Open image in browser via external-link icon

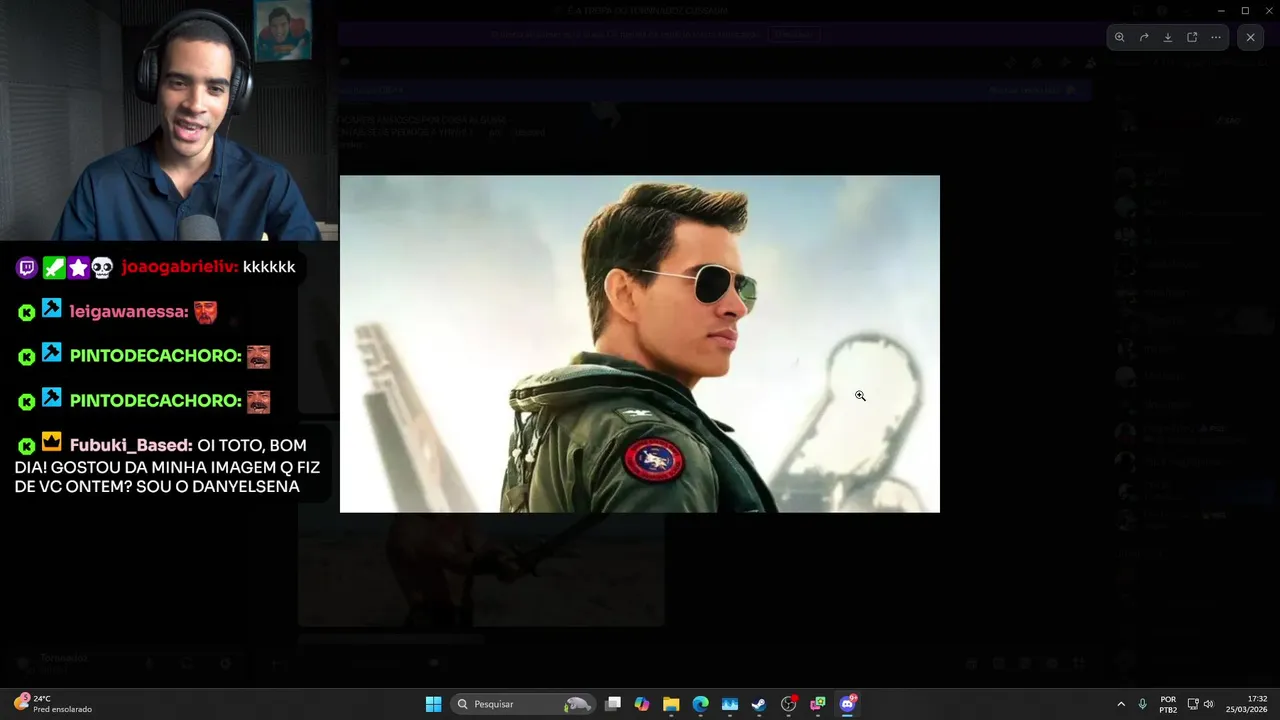(x=1192, y=37)
